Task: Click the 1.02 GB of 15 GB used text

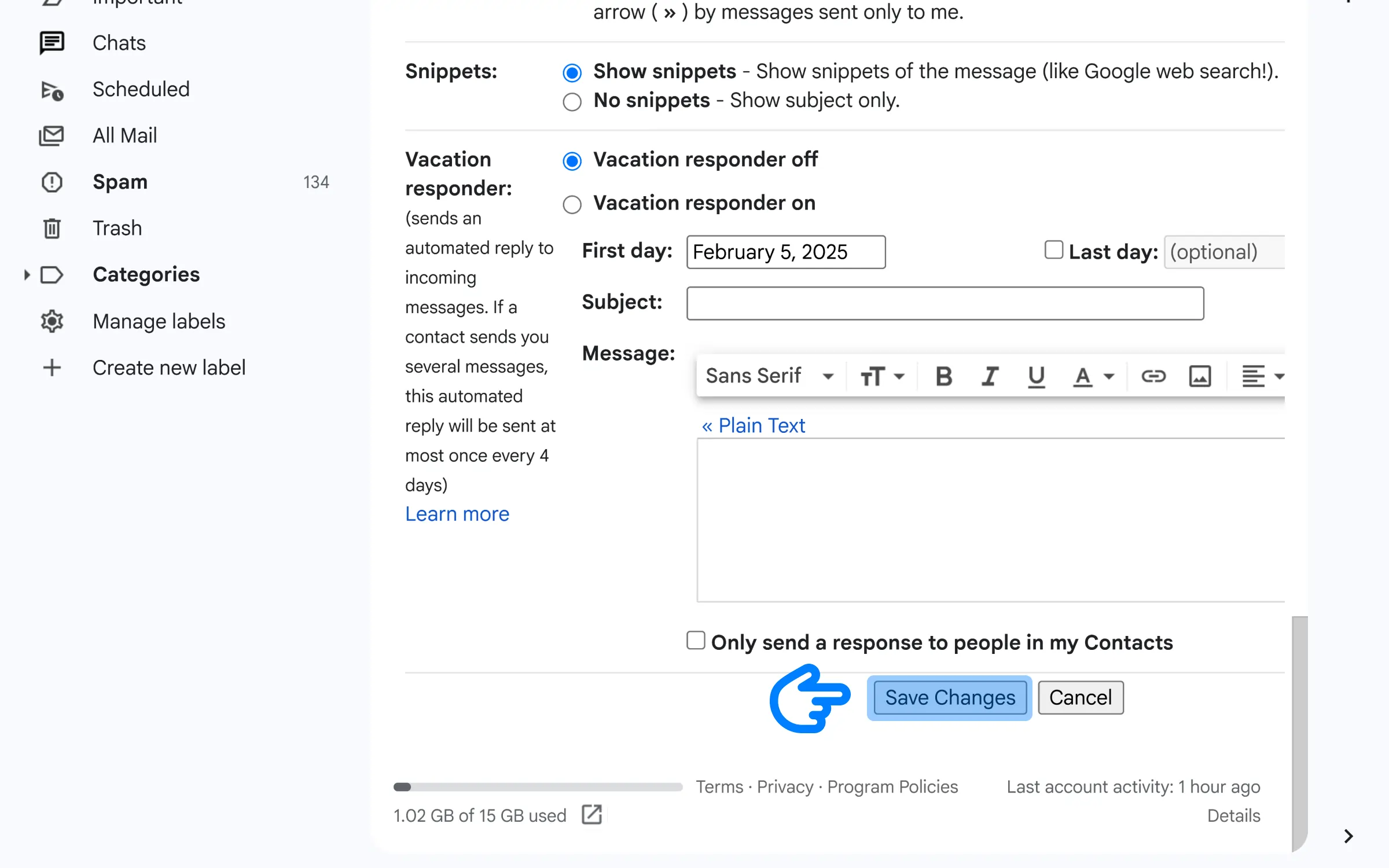Action: pyautogui.click(x=480, y=815)
